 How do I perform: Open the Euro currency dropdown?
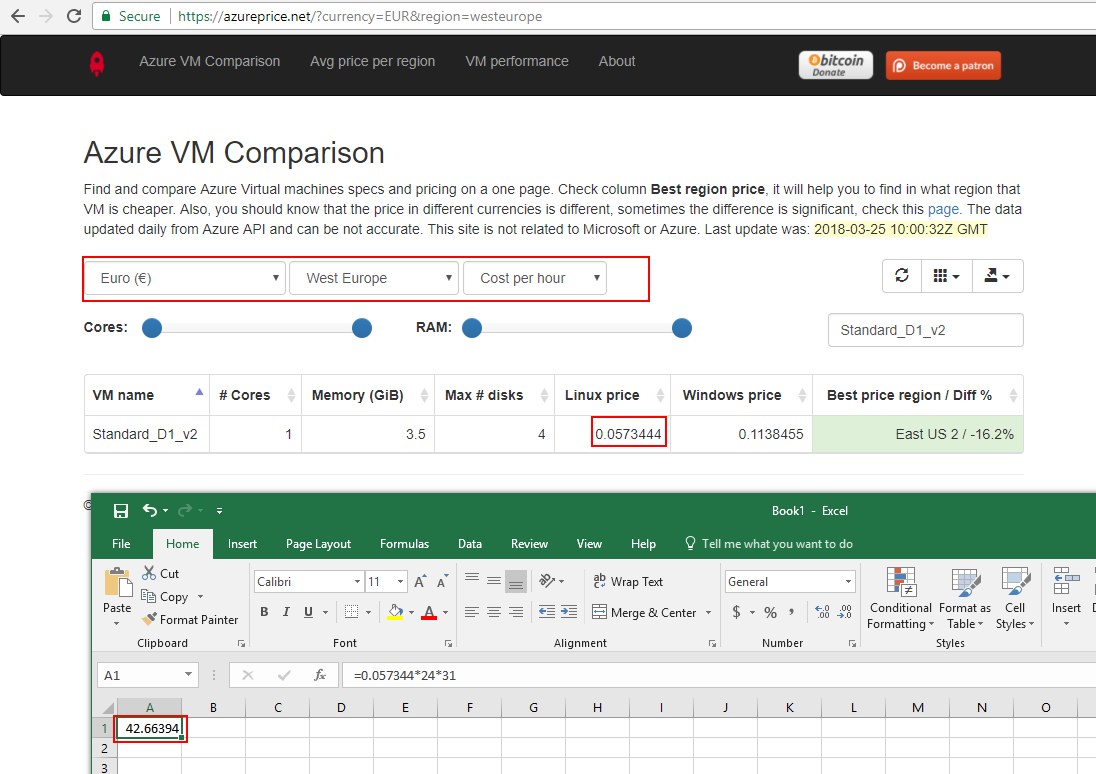point(184,278)
